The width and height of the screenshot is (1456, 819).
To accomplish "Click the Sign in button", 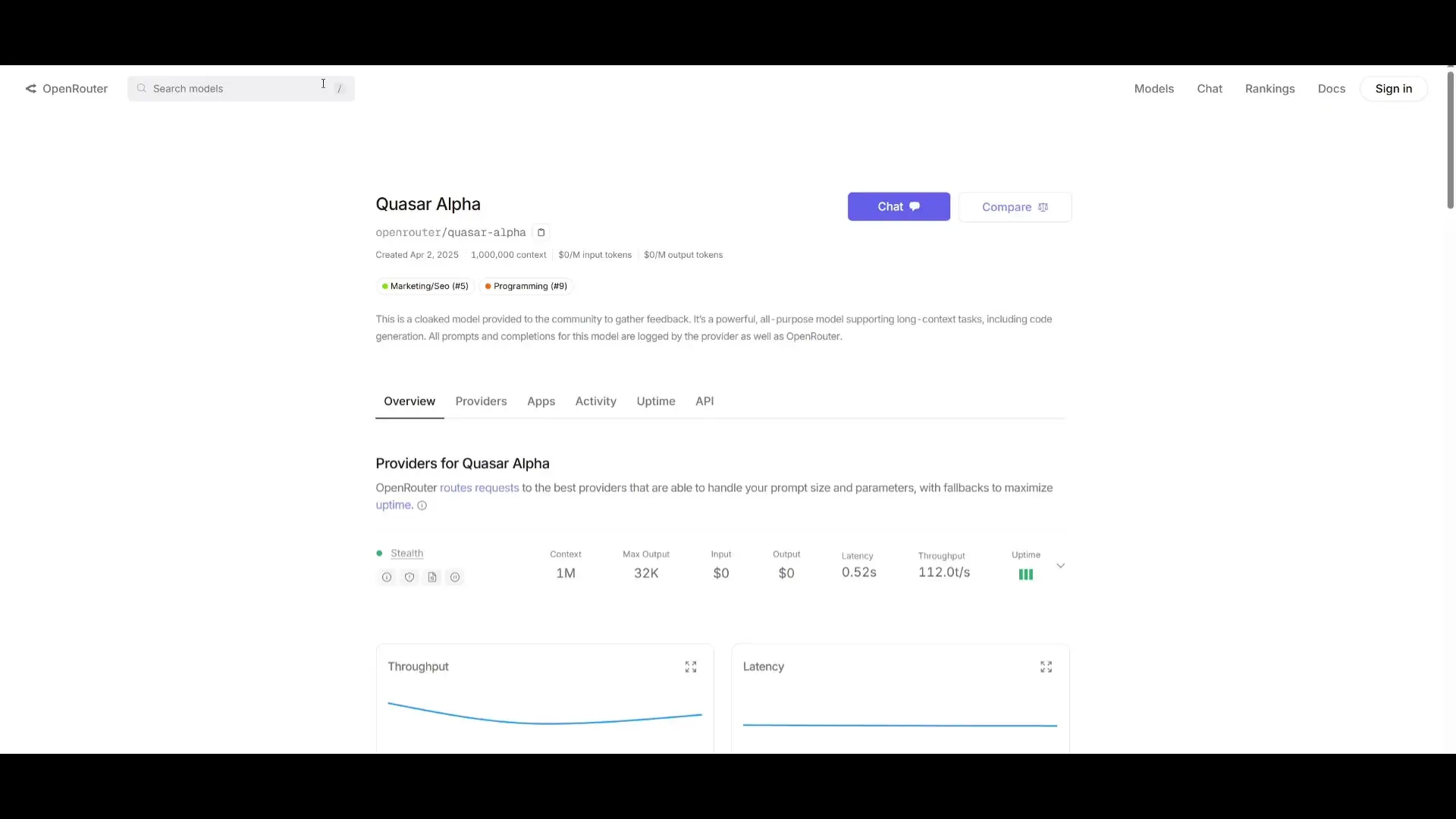I will point(1394,89).
